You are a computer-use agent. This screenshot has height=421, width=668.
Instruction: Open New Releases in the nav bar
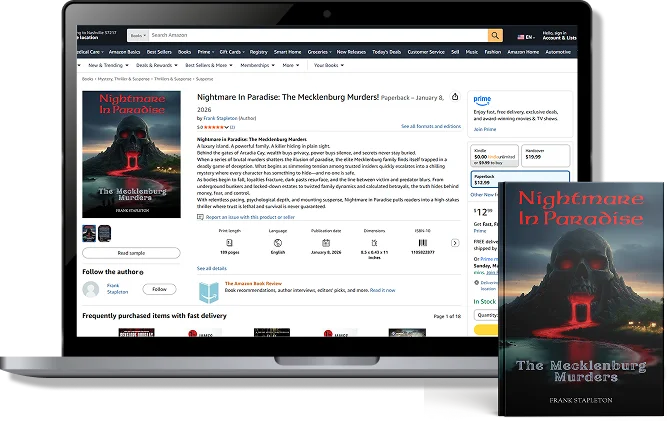pos(351,52)
